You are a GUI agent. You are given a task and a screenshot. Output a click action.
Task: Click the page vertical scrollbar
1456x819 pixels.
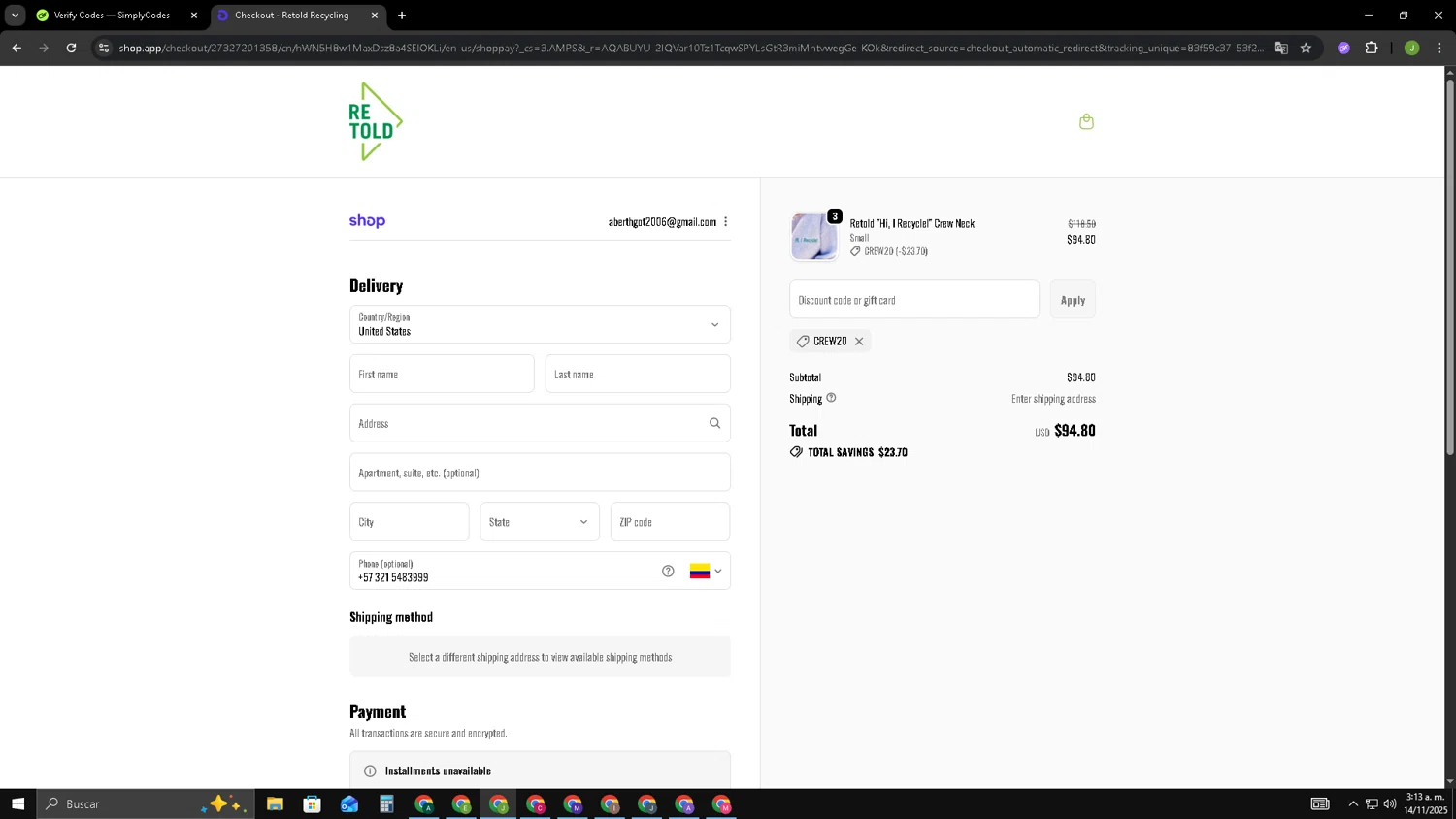point(1450,267)
